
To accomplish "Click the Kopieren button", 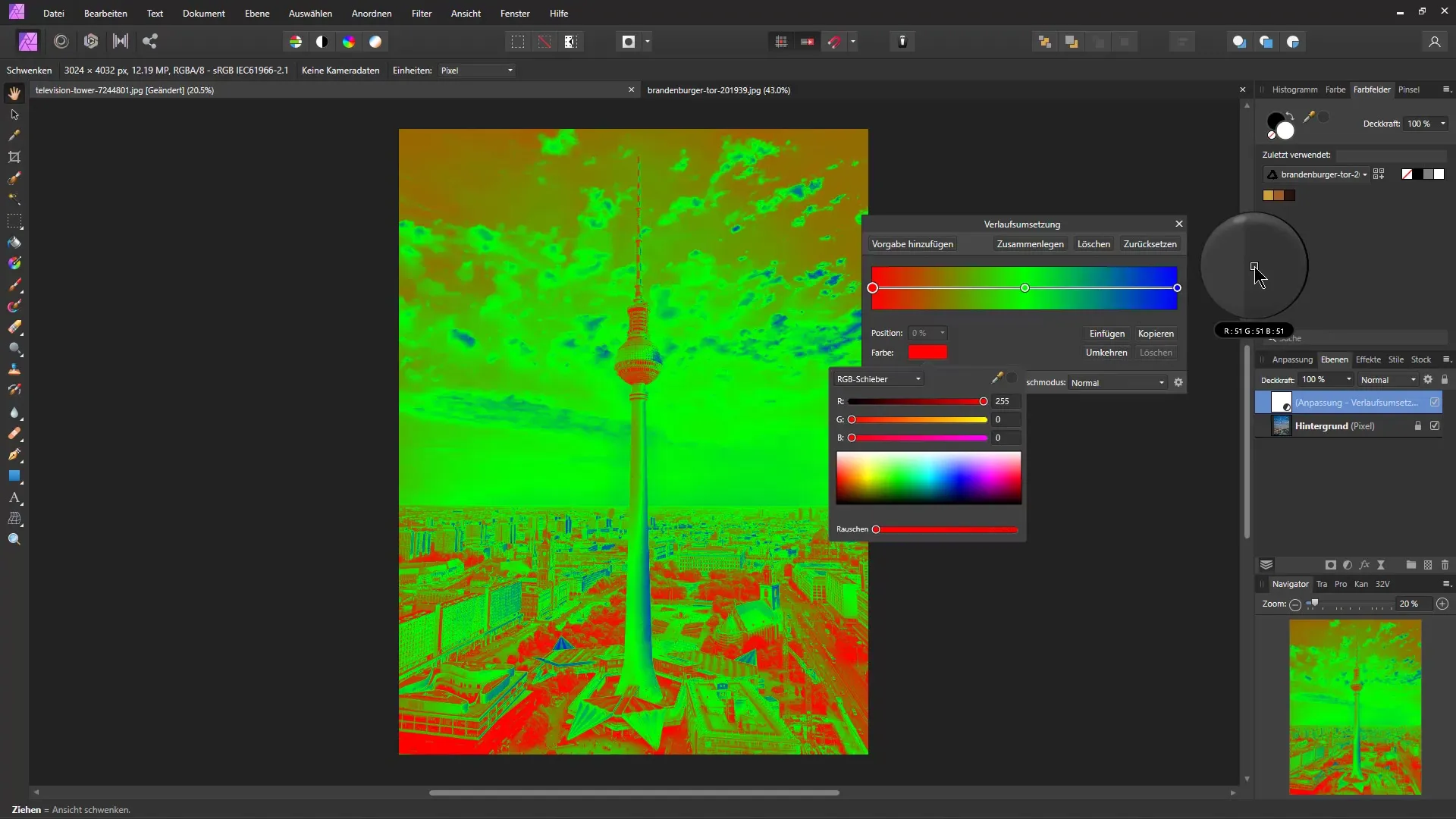I will coord(1156,334).
